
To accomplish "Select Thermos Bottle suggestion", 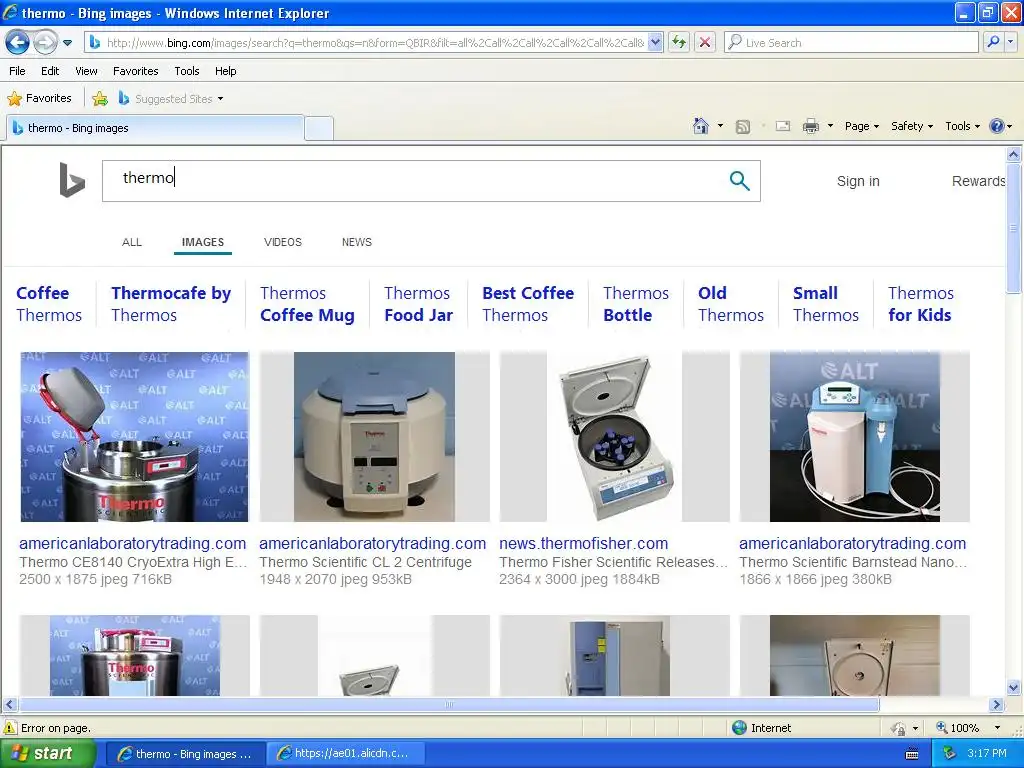I will point(636,304).
